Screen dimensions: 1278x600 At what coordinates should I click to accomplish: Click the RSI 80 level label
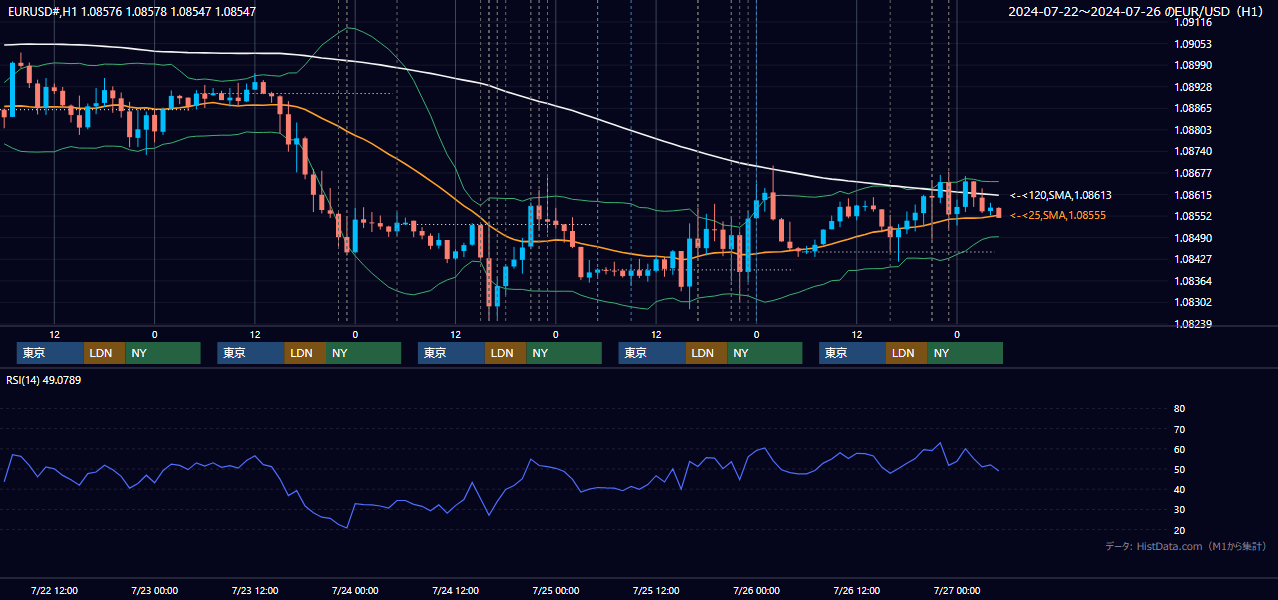pyautogui.click(x=1179, y=409)
